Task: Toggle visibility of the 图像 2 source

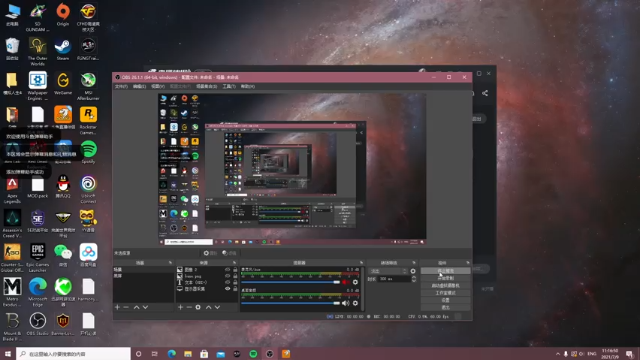Action: tap(227, 270)
